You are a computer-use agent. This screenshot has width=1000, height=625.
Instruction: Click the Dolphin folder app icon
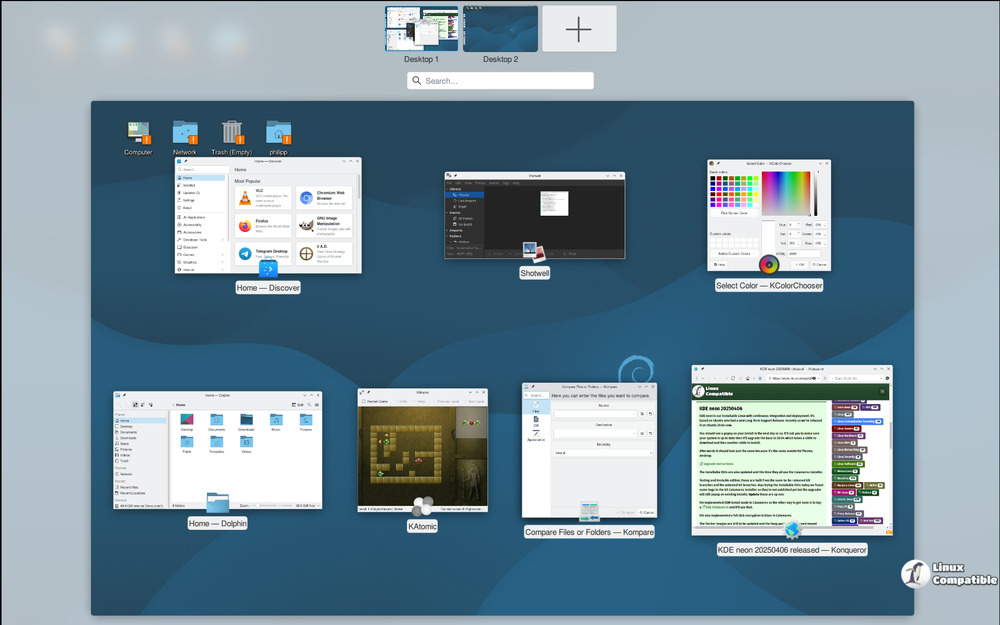point(218,502)
